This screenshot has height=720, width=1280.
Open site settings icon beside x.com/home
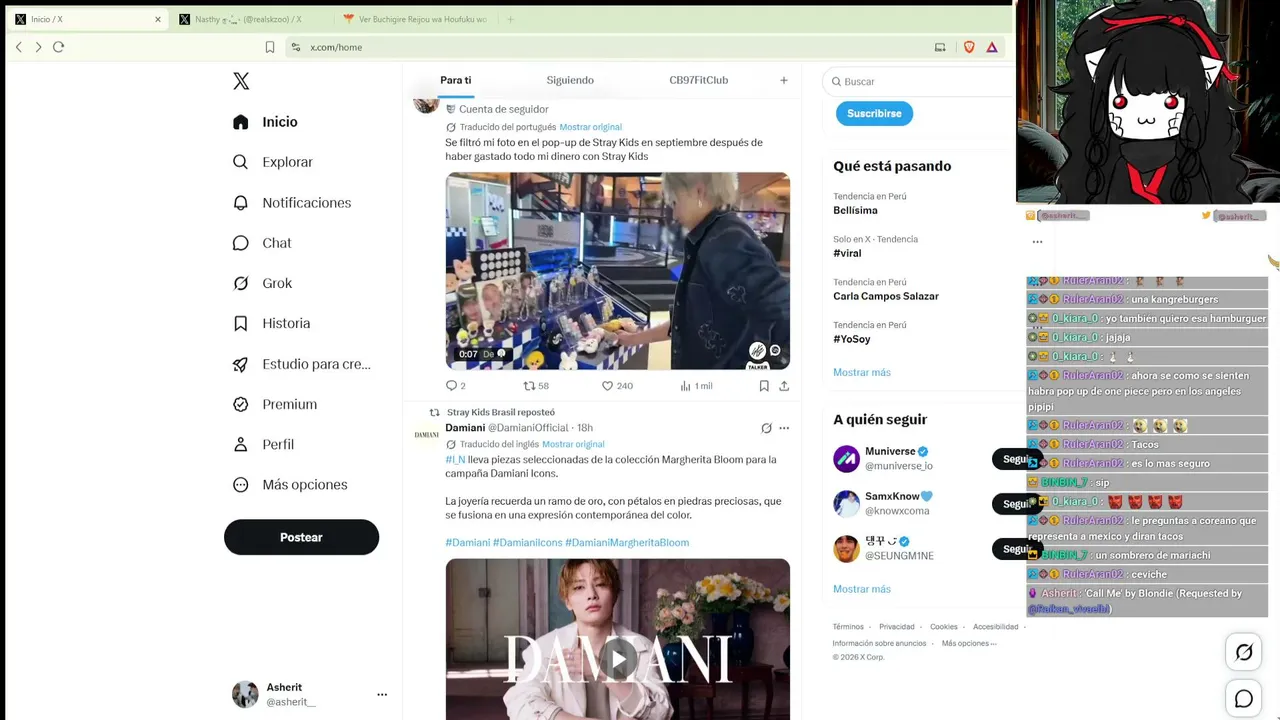pyautogui.click(x=295, y=47)
